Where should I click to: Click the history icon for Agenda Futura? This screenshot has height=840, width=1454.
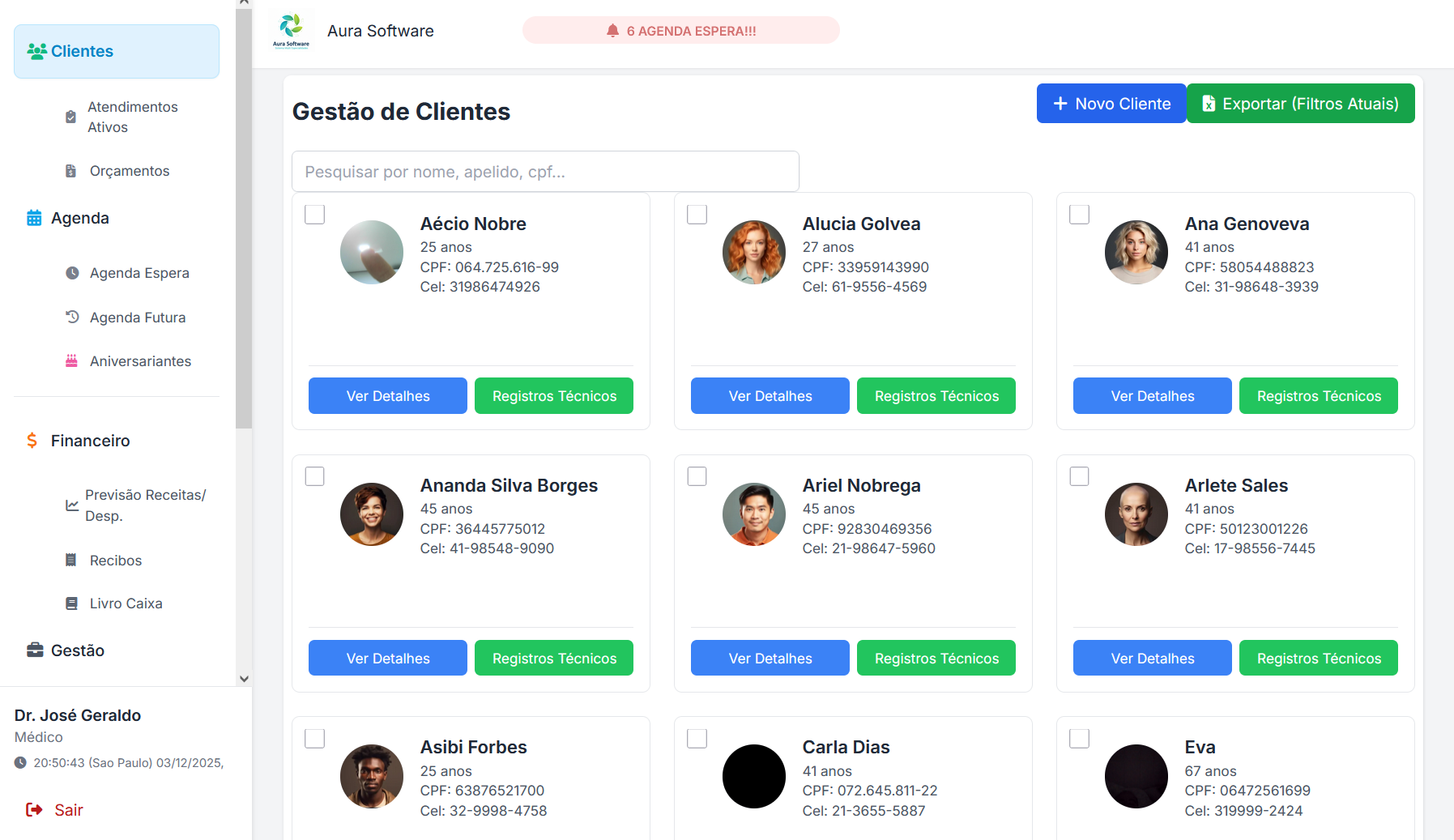(x=72, y=317)
